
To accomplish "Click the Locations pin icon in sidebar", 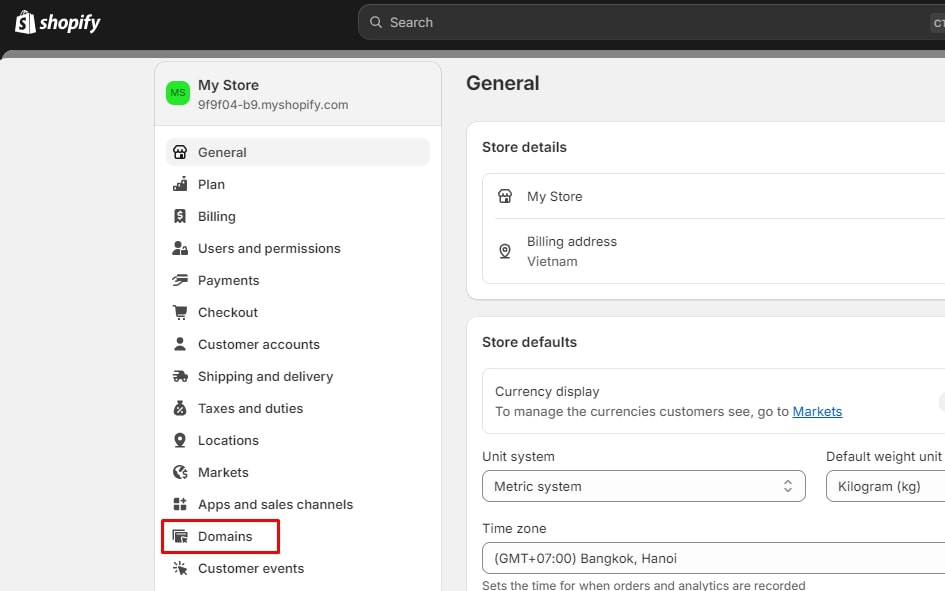I will click(x=180, y=440).
